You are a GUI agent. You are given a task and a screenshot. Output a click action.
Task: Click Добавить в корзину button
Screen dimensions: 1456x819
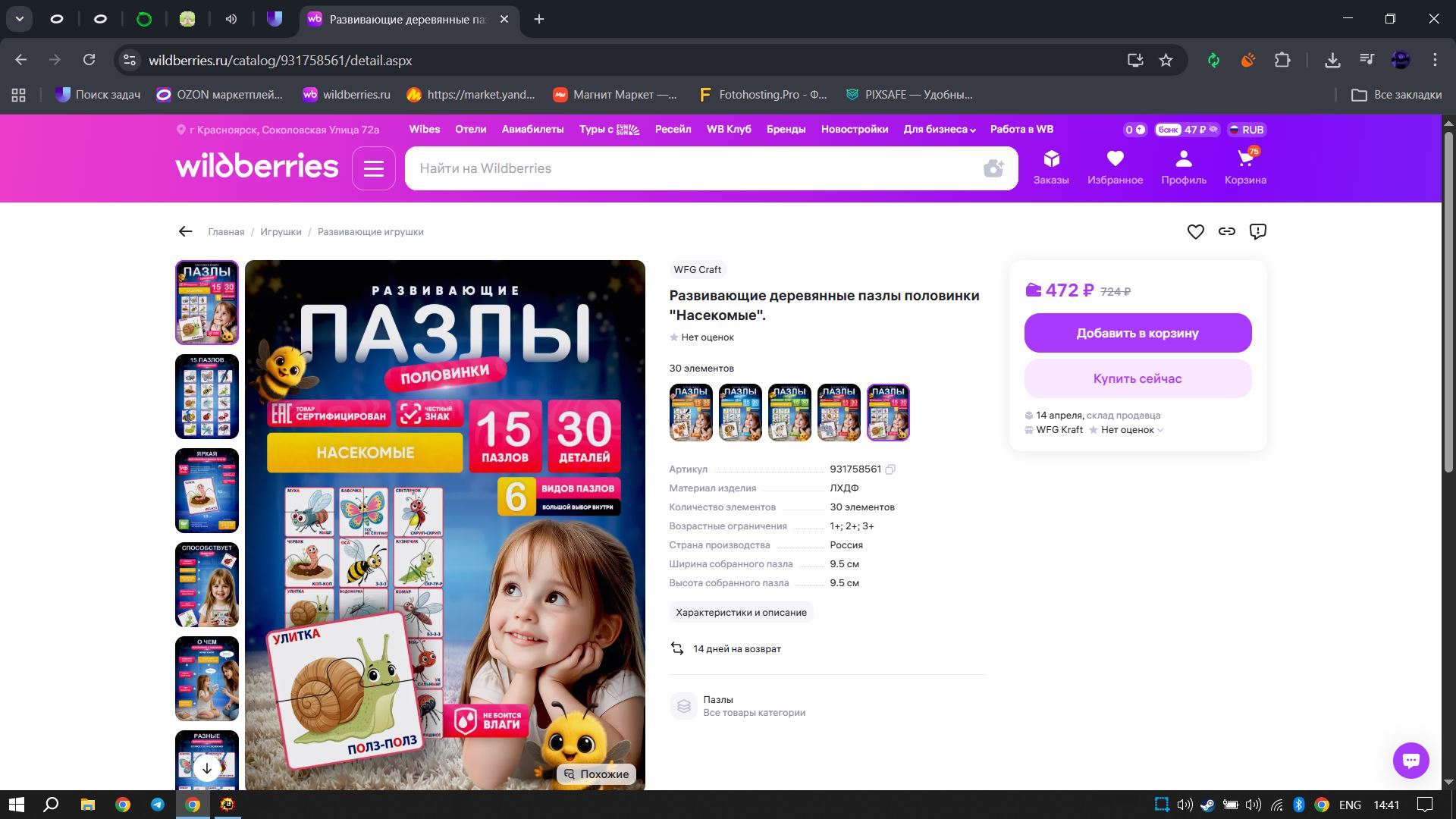coord(1137,333)
